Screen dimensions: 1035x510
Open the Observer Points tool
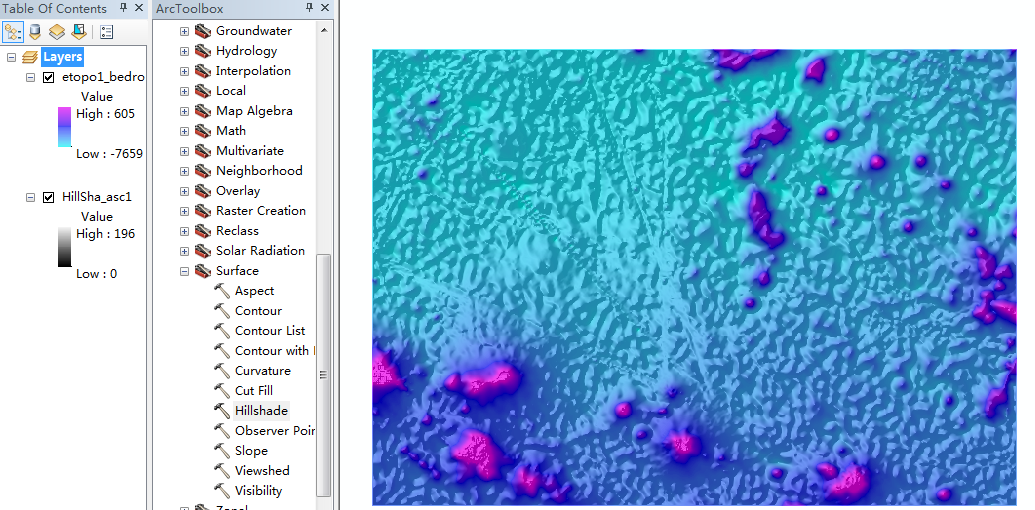pos(275,431)
